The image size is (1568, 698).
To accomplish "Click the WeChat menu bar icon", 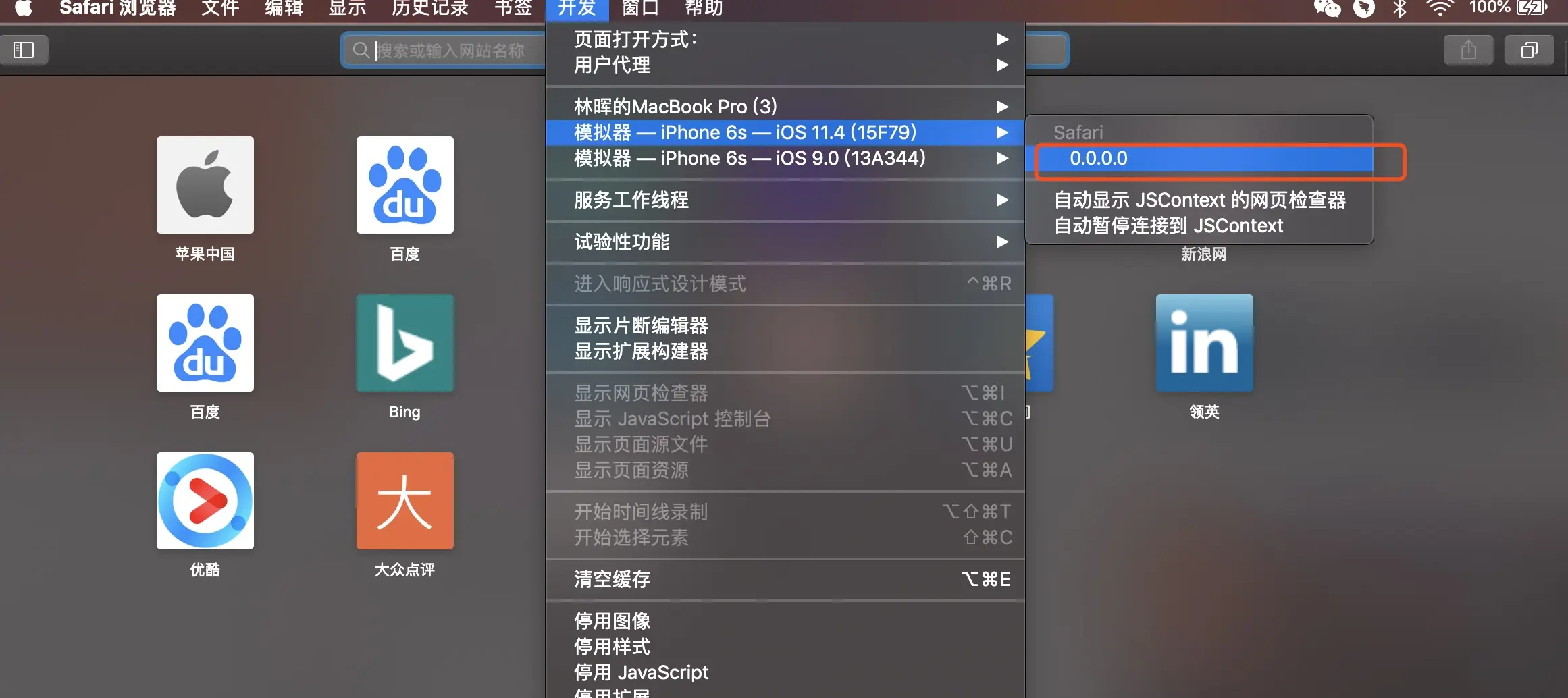I will pyautogui.click(x=1327, y=8).
